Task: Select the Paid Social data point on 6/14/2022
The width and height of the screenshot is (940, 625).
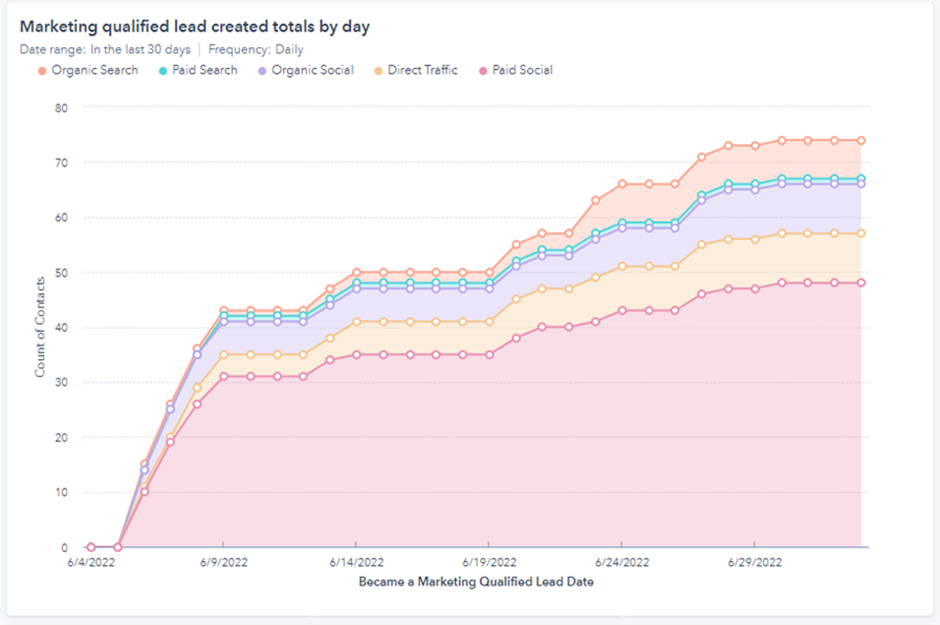Action: pos(356,355)
